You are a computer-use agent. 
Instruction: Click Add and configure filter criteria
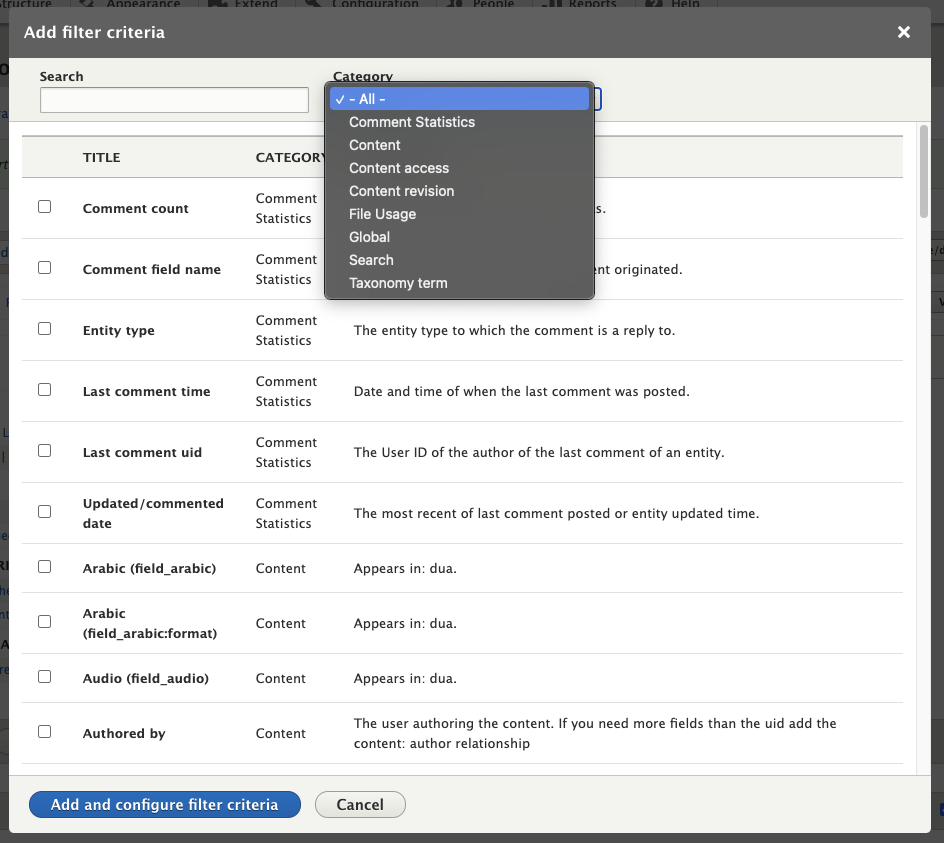tap(165, 804)
